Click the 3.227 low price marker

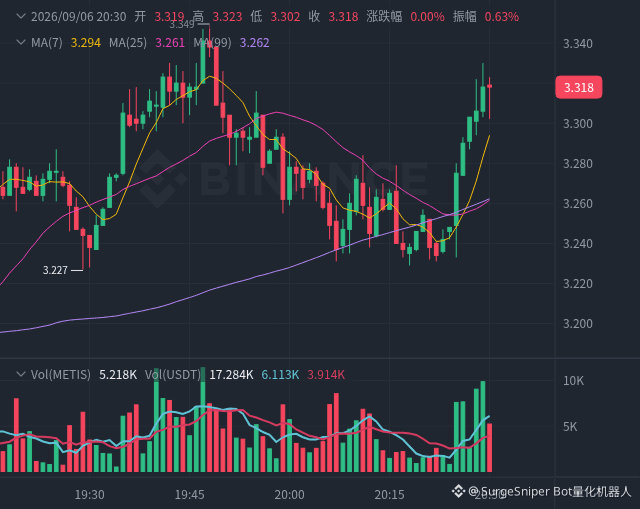[x=55, y=270]
